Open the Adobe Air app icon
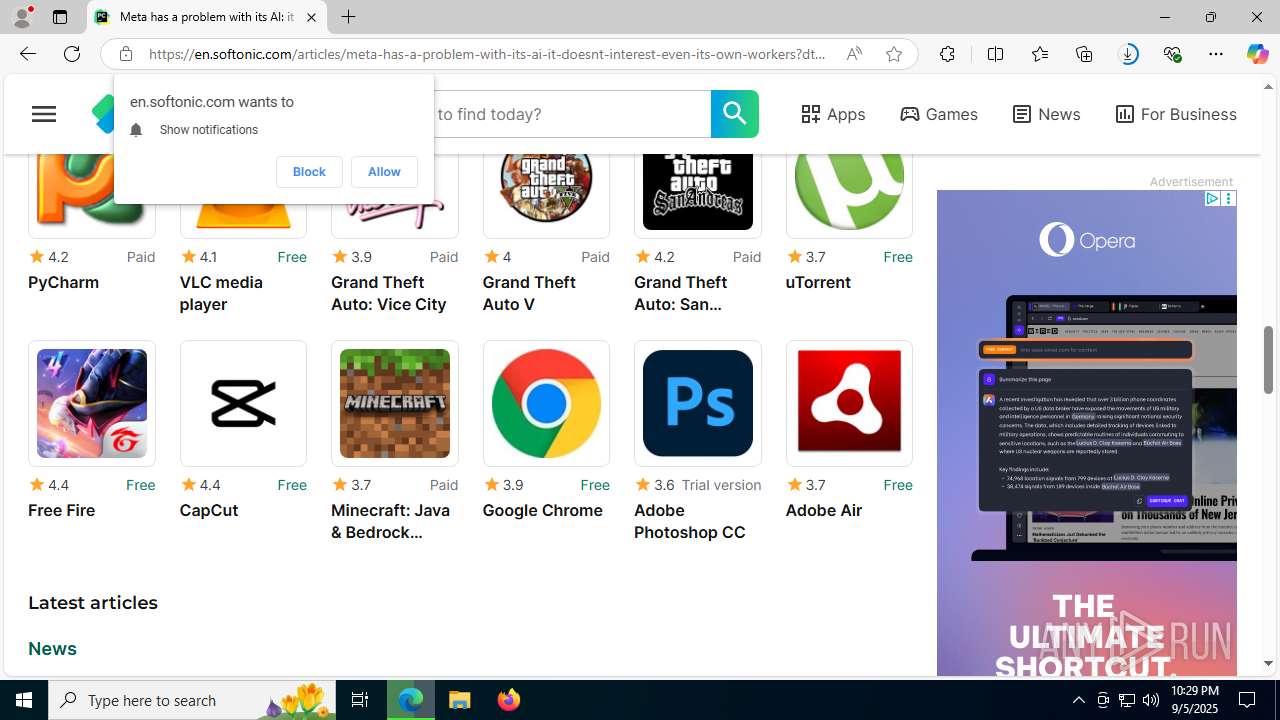 [849, 403]
